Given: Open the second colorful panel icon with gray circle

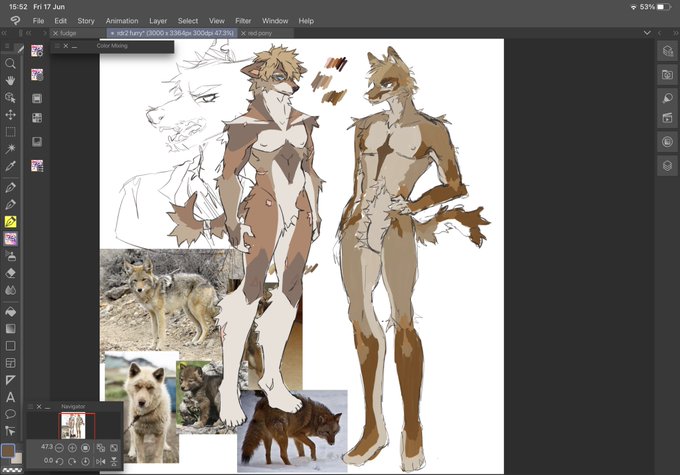Looking at the screenshot, I should click(x=37, y=75).
